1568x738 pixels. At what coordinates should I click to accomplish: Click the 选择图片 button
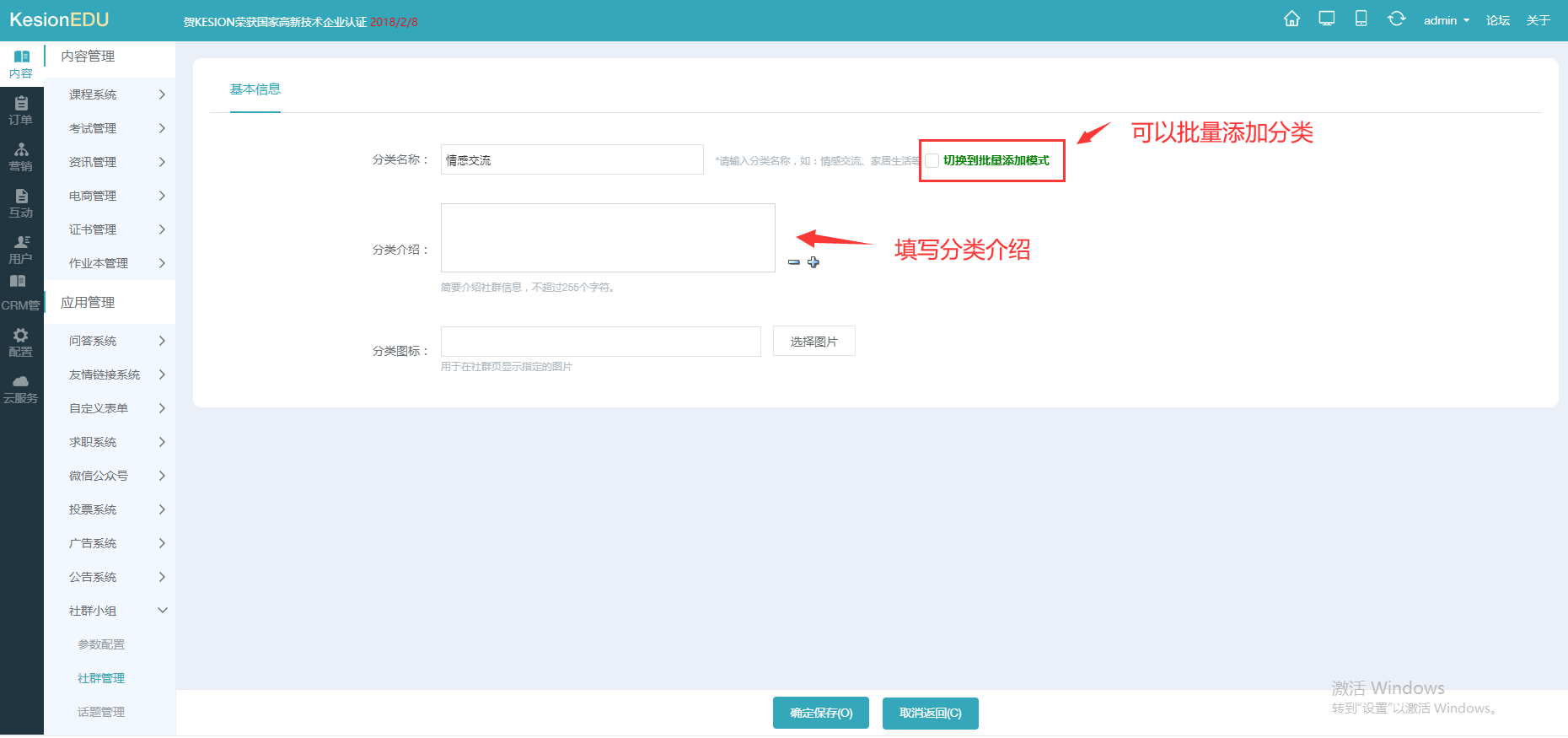point(814,342)
